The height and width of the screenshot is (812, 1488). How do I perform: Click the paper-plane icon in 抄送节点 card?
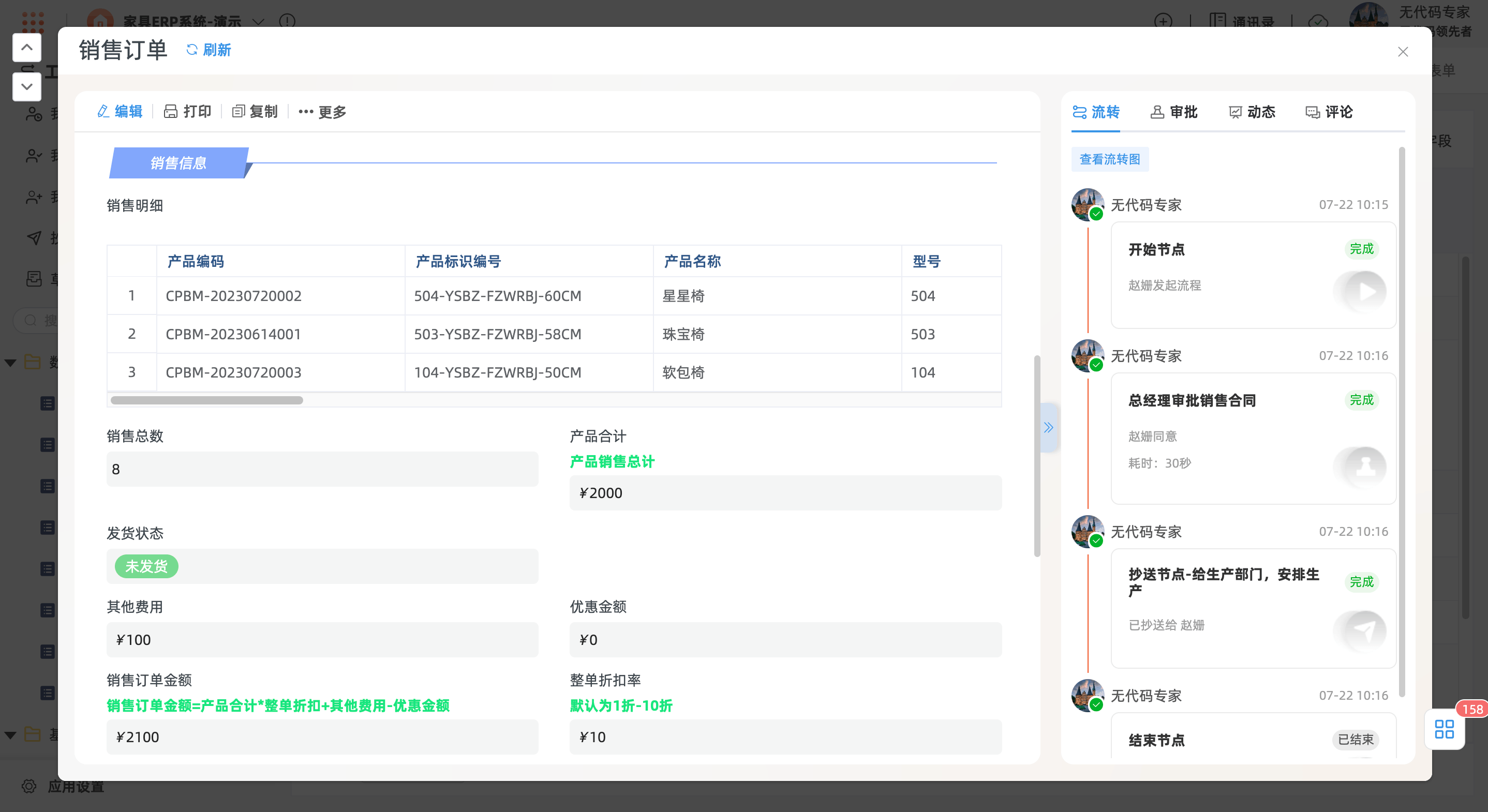(x=1365, y=630)
